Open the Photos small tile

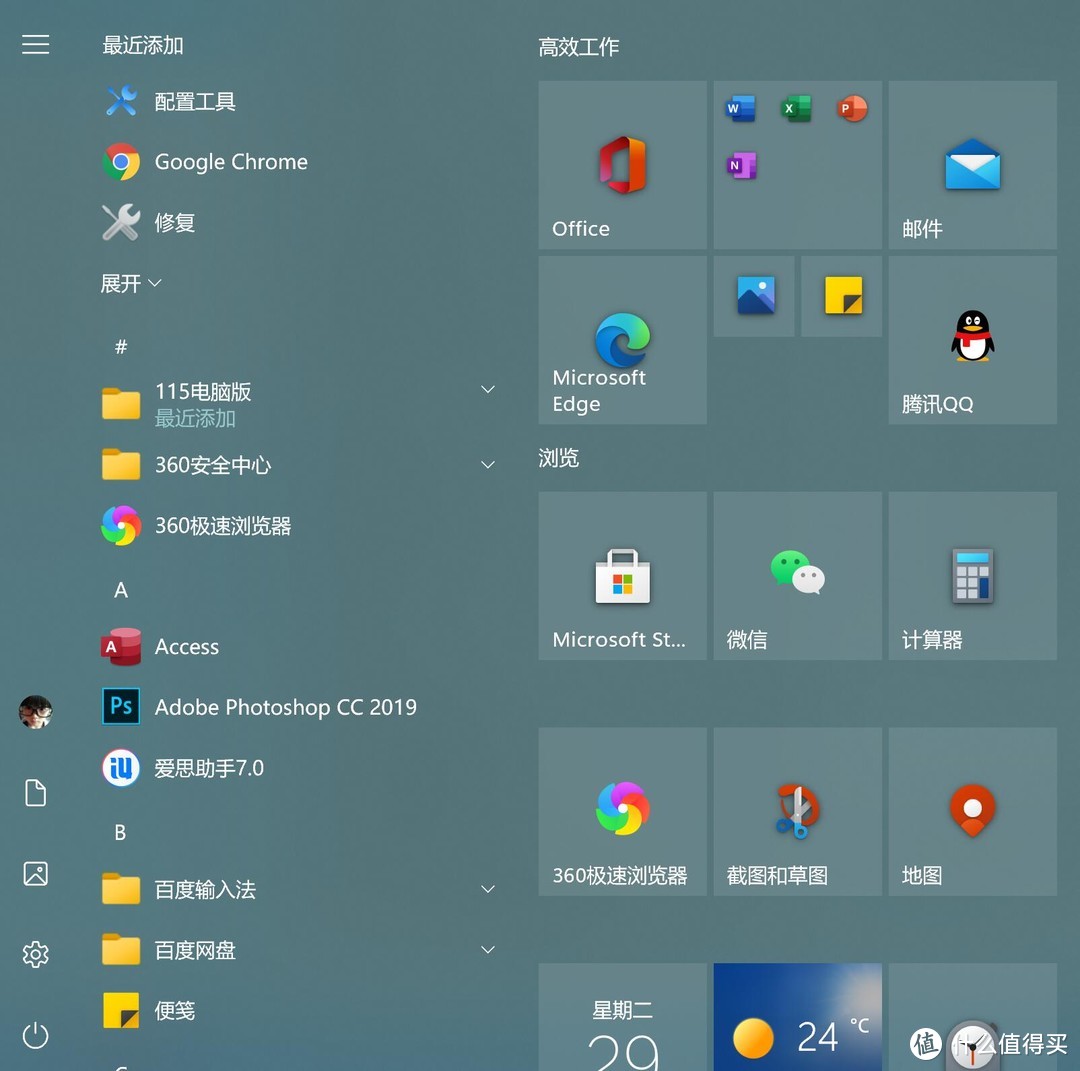point(754,296)
